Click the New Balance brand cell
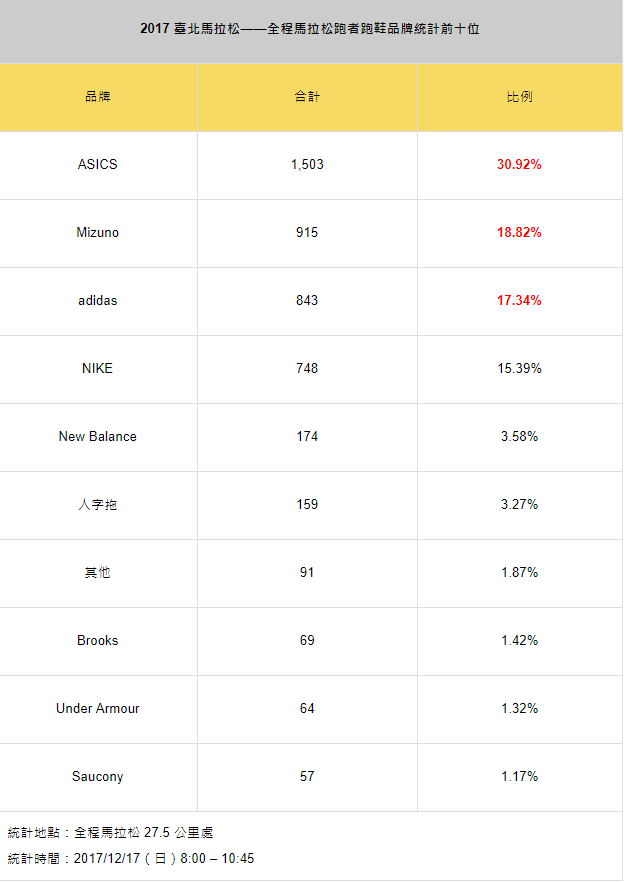The width and height of the screenshot is (624, 883). (x=97, y=437)
